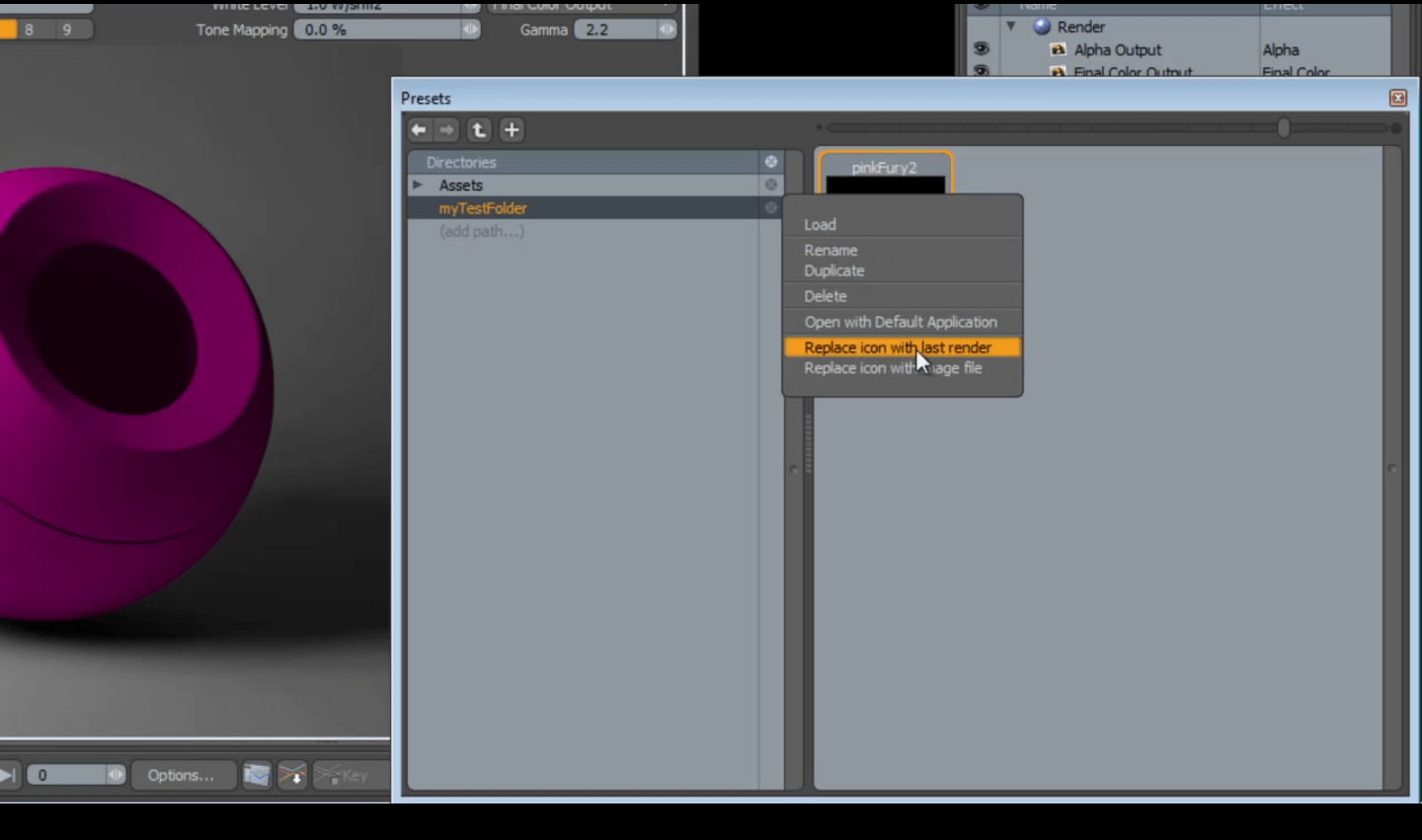The image size is (1422, 840).
Task: Click the plus icon to add preset
Action: [x=512, y=129]
